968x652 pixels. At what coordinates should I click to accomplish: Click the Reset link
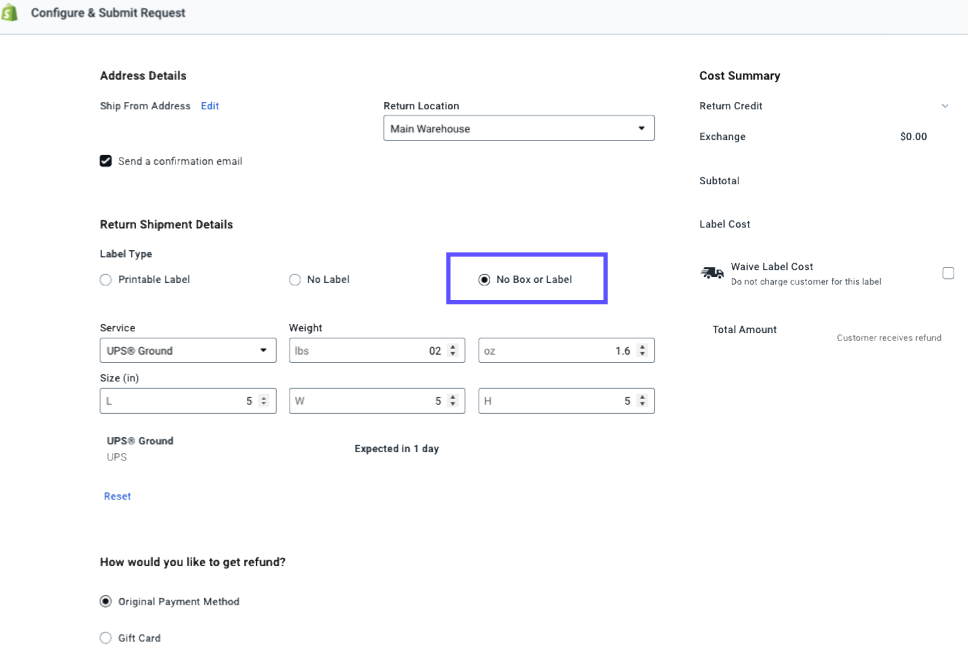click(117, 496)
